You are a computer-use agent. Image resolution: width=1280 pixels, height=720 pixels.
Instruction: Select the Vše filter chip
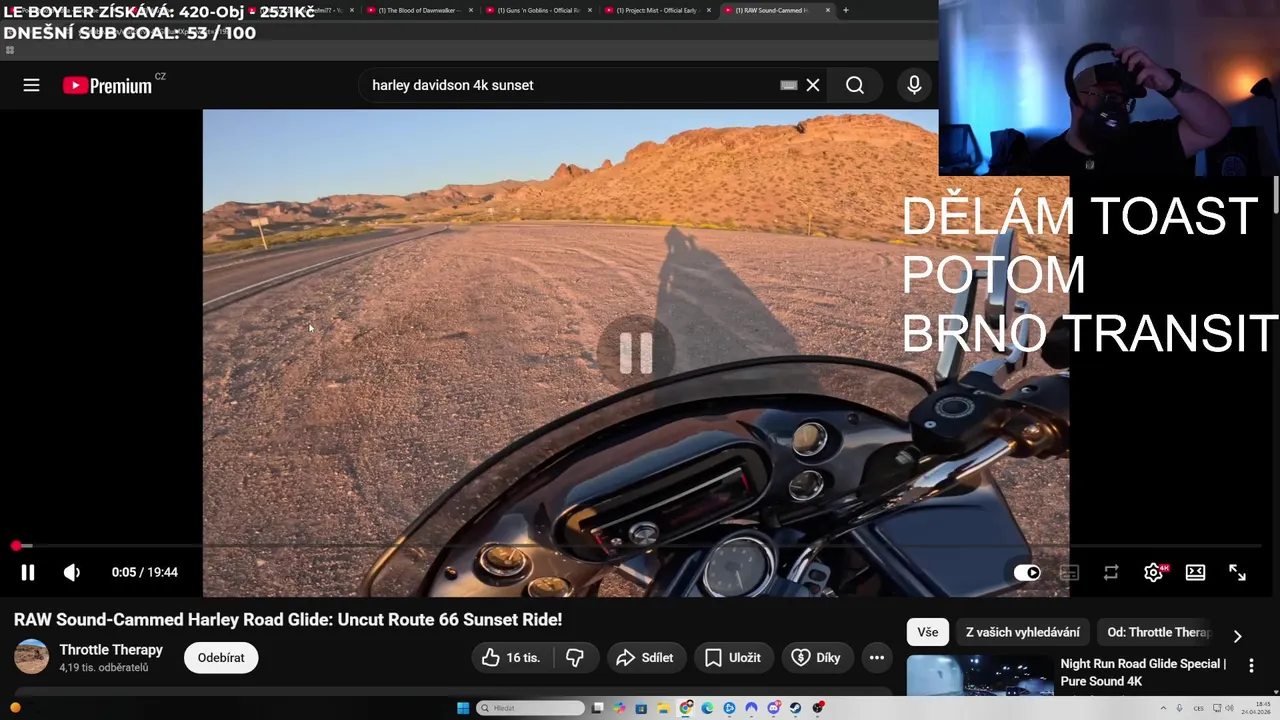coord(928,632)
